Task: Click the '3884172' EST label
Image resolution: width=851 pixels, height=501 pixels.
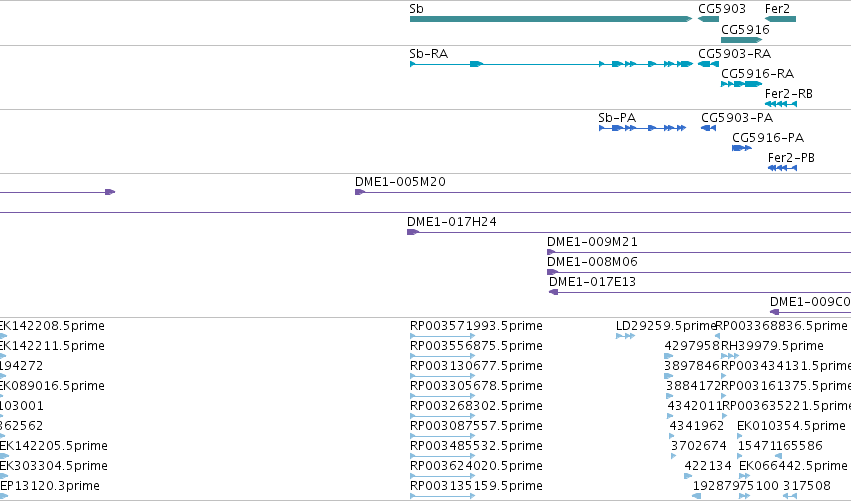Action: 693,386
